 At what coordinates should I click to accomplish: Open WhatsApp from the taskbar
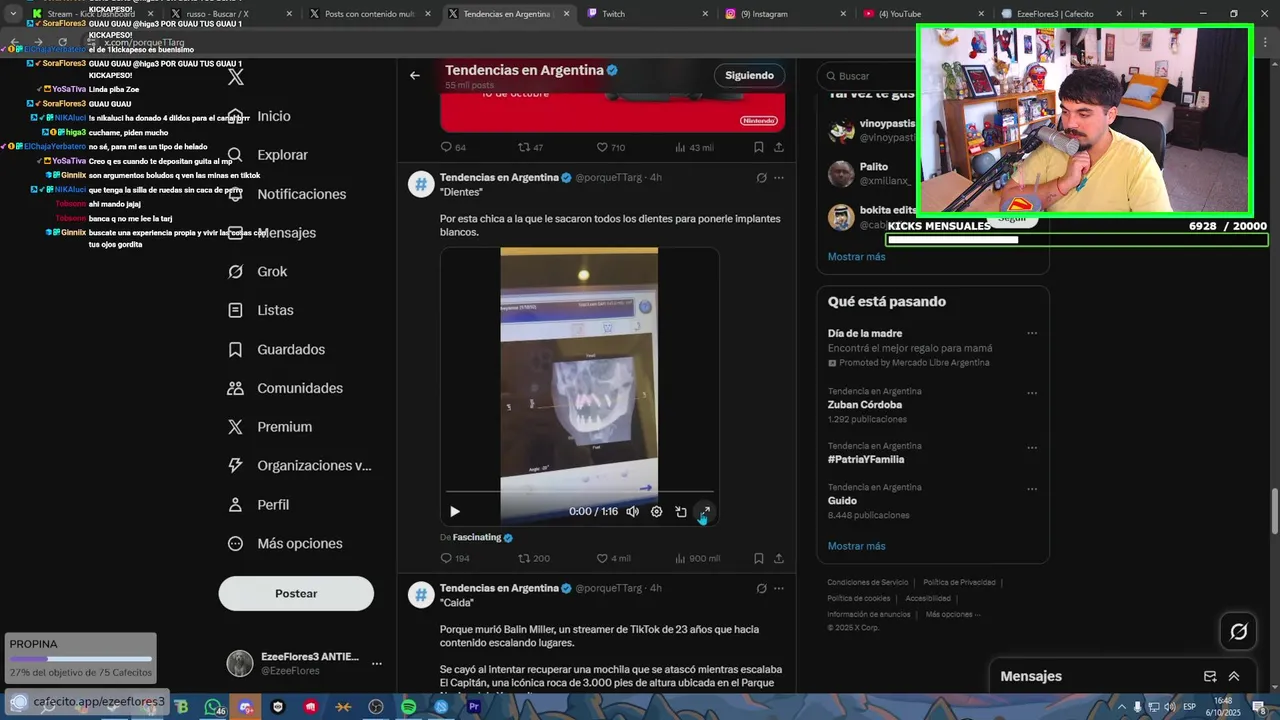[x=213, y=707]
